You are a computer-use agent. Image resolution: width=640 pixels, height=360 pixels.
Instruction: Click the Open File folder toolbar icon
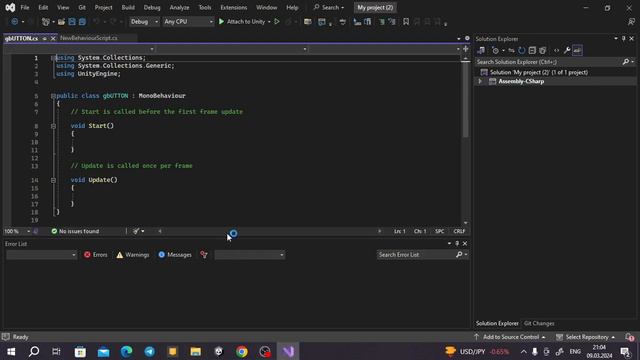pyautogui.click(x=61, y=22)
